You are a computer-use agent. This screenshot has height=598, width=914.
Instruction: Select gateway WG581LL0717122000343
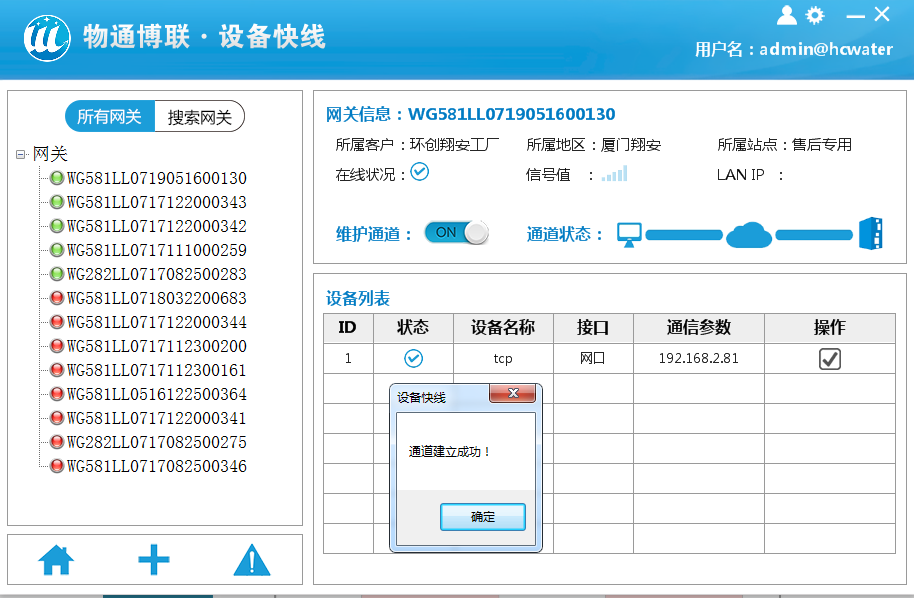156,202
